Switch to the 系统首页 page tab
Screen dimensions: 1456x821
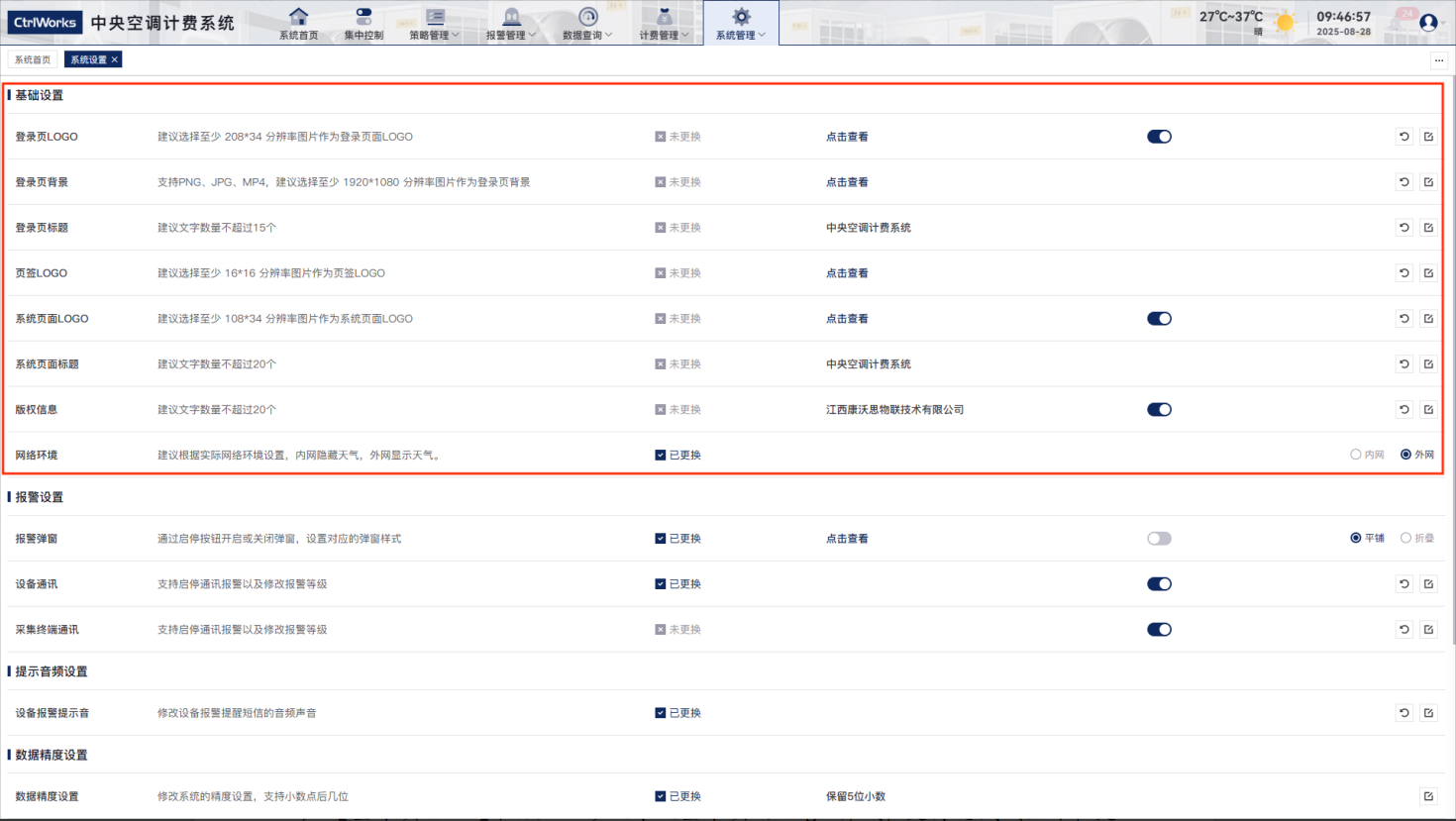click(x=33, y=59)
